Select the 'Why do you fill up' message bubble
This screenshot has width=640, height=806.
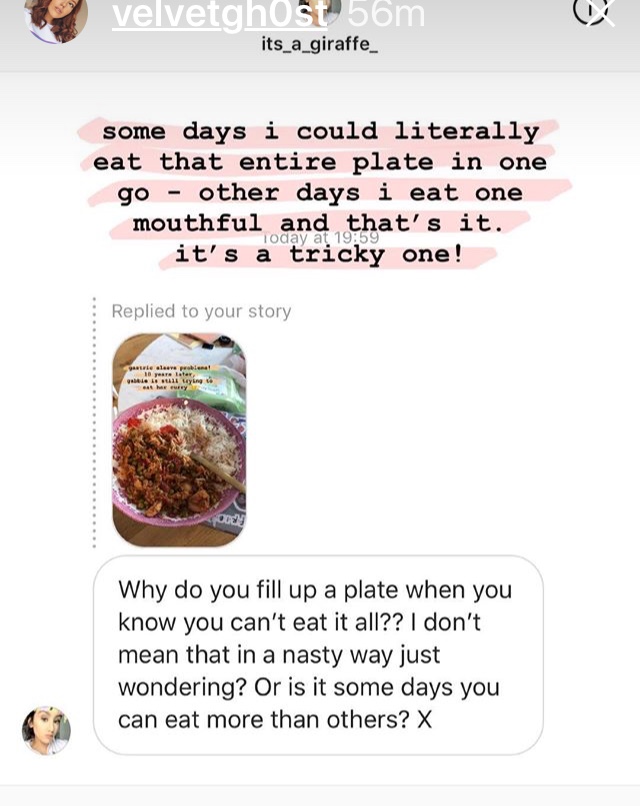pos(318,655)
